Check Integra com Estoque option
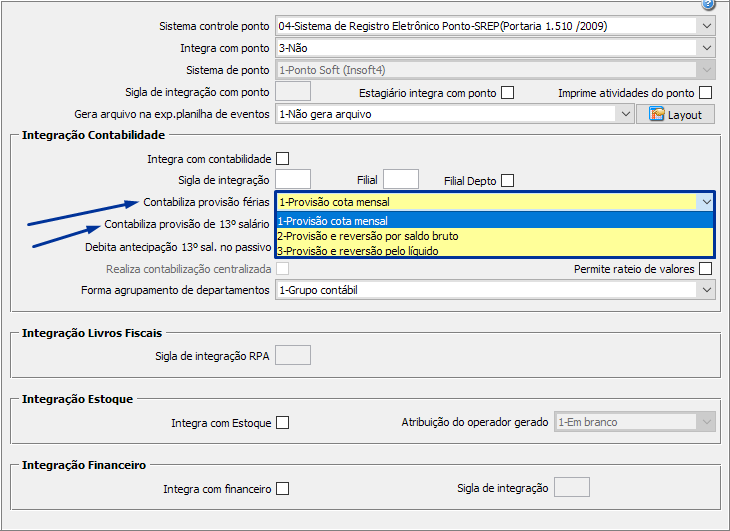The height and width of the screenshot is (531, 730). (x=283, y=423)
